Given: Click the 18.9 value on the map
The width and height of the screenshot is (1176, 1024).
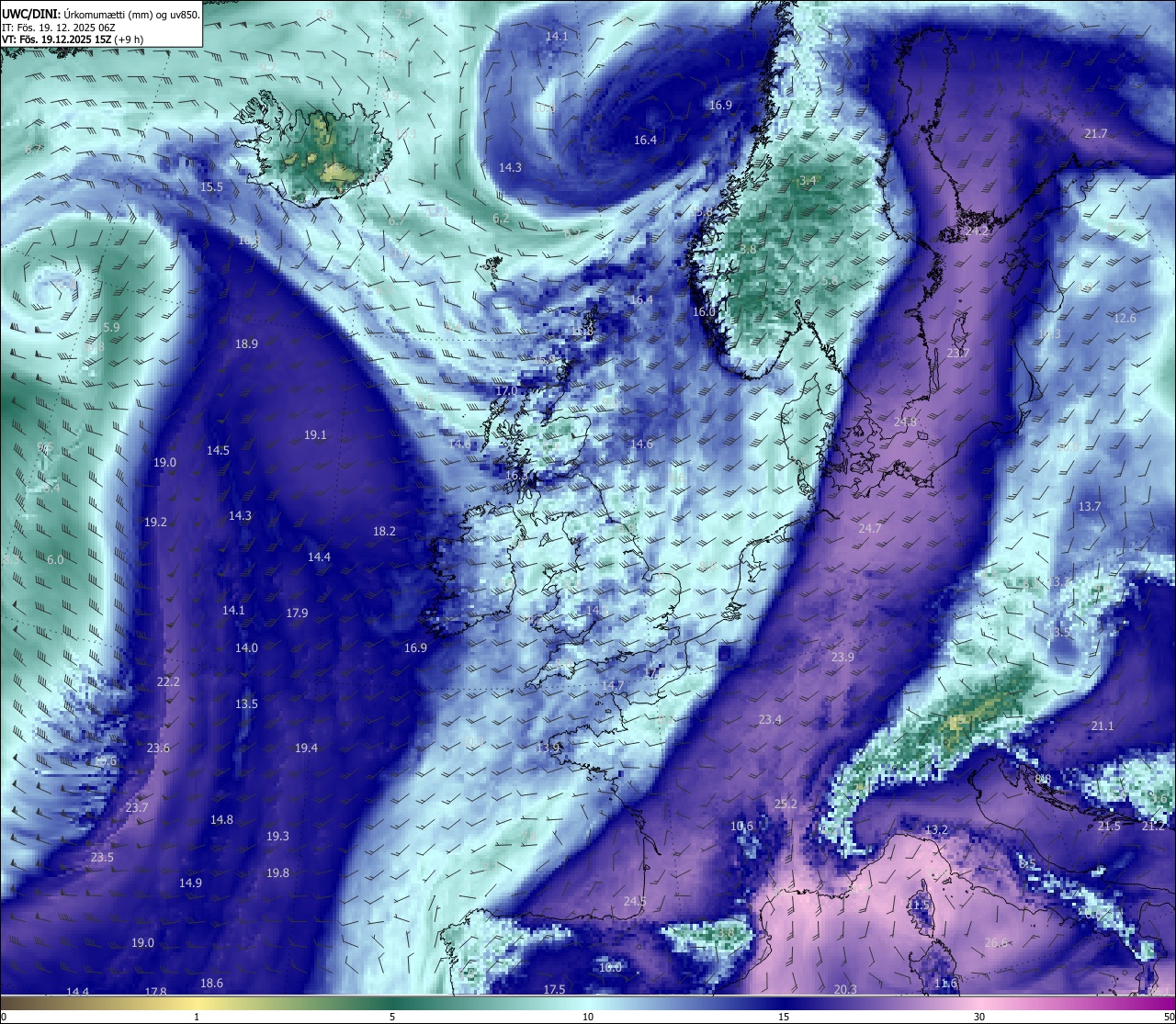Looking at the screenshot, I should coord(246,343).
